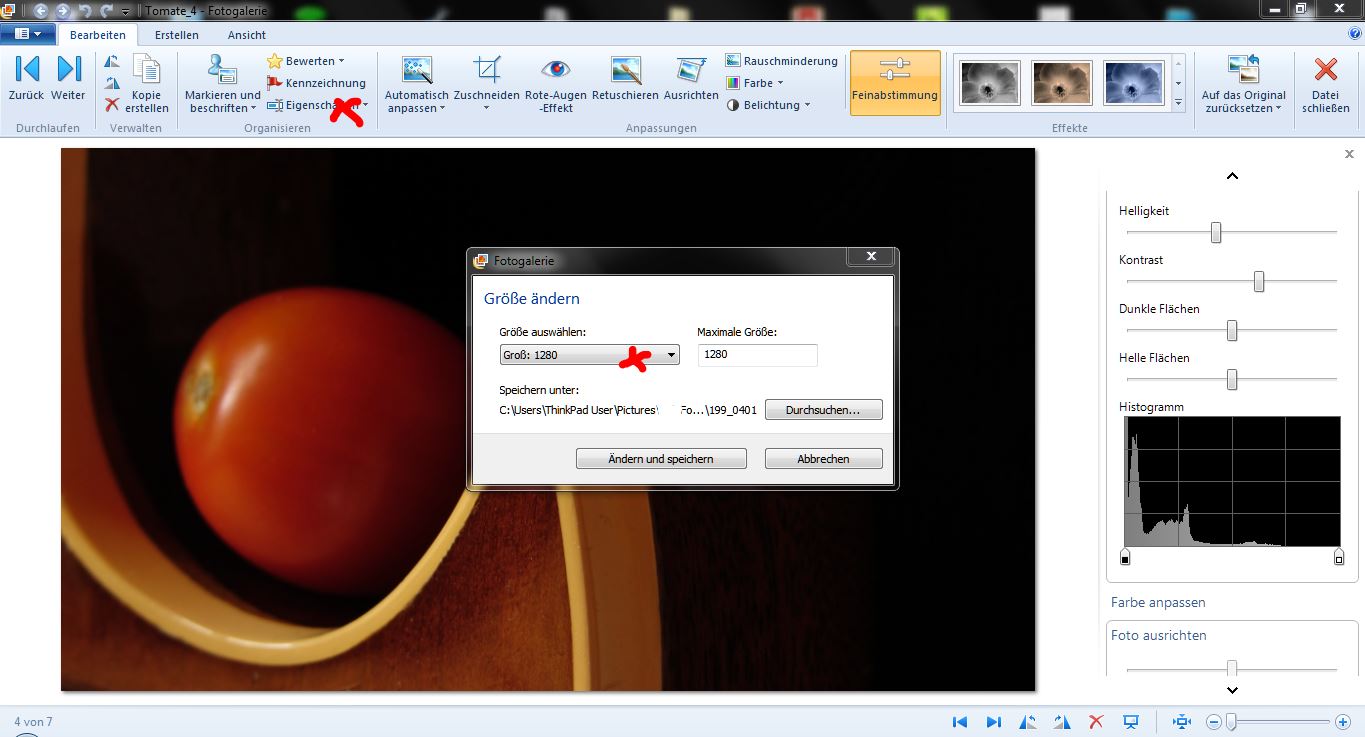Zoom in with the plus button
Screen dimensions: 1365x737
[1343, 722]
